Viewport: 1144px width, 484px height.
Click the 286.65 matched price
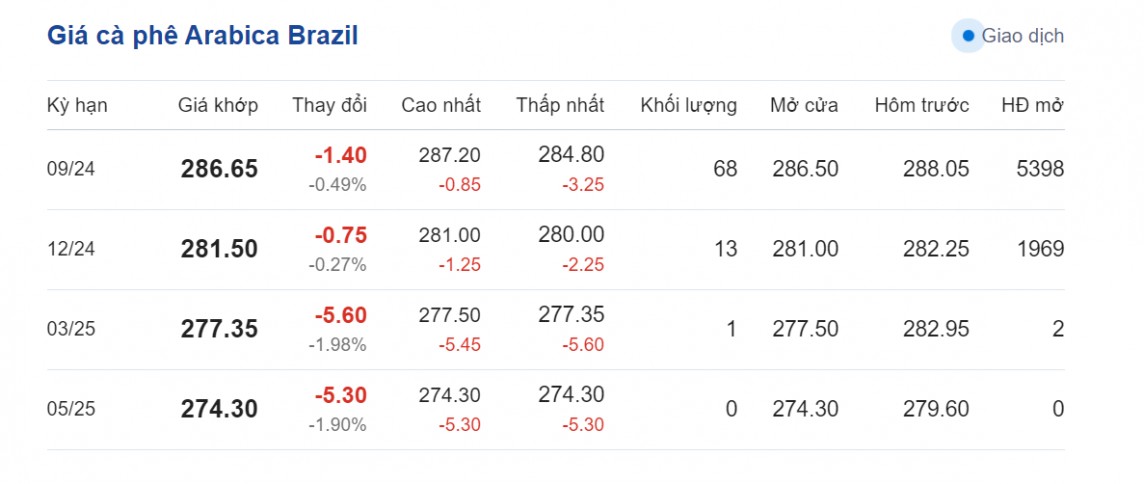219,169
